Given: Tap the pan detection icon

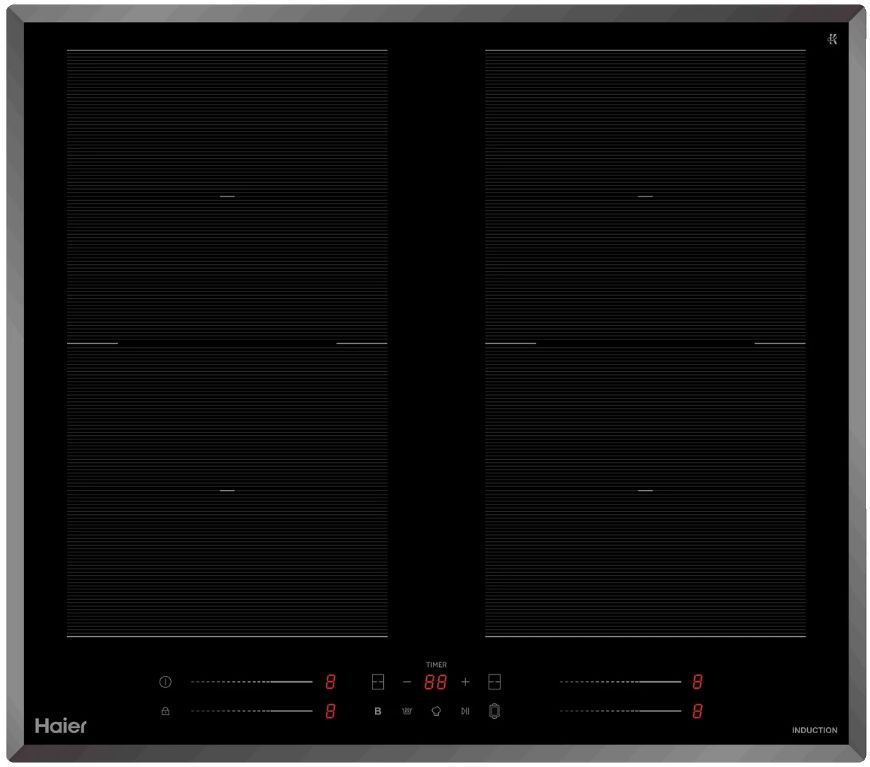Looking at the screenshot, I should point(494,711).
